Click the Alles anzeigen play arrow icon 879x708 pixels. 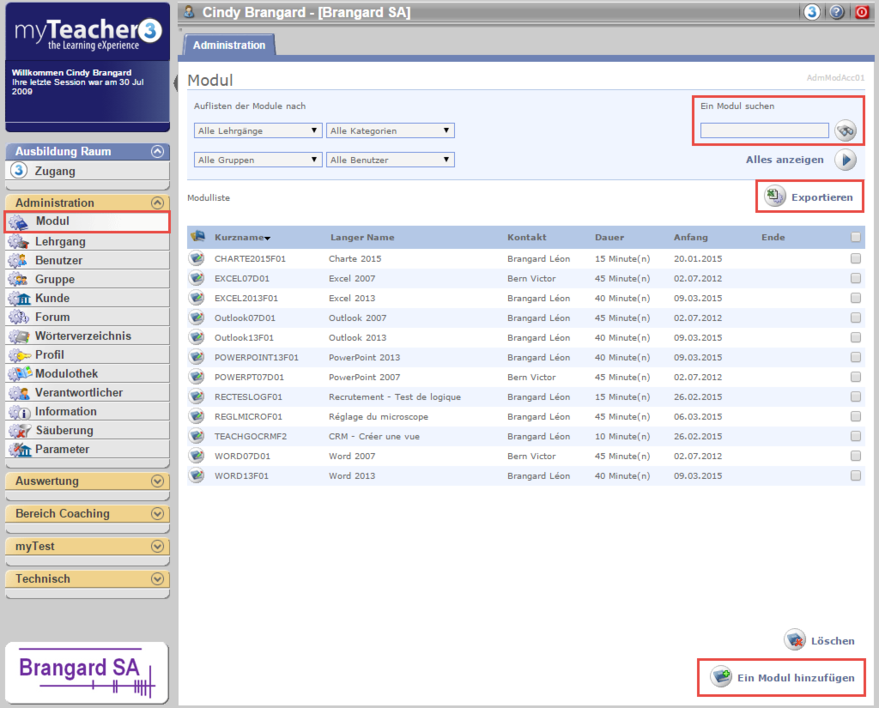tap(846, 160)
